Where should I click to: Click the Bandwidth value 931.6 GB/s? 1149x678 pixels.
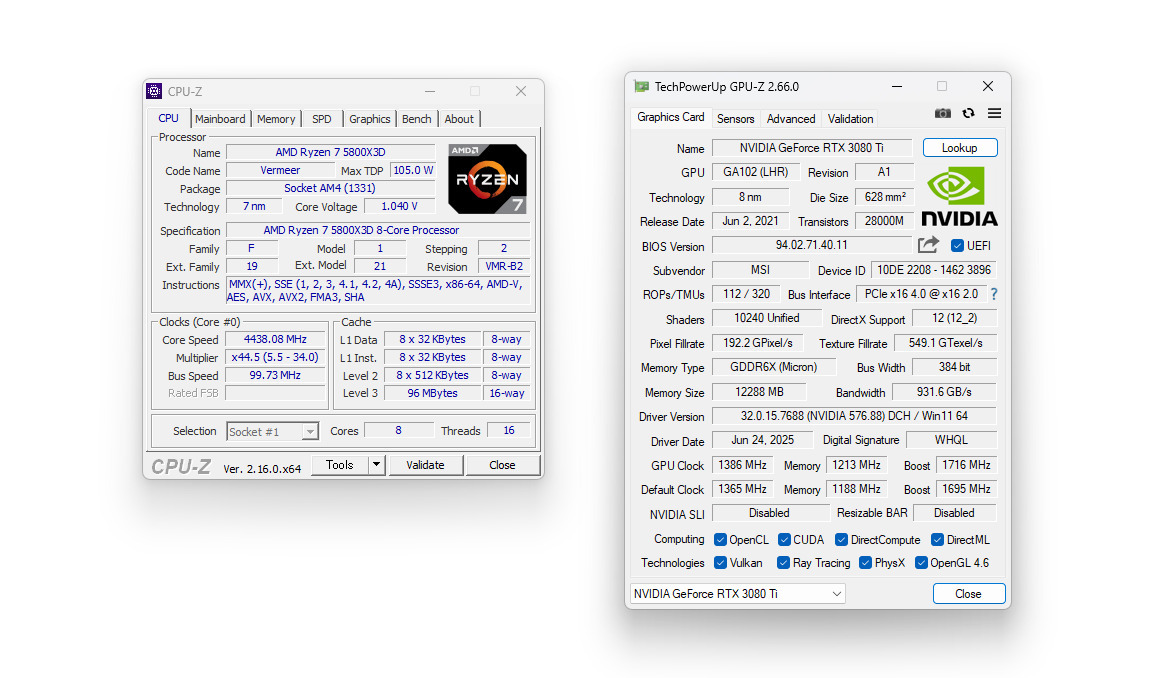click(945, 392)
